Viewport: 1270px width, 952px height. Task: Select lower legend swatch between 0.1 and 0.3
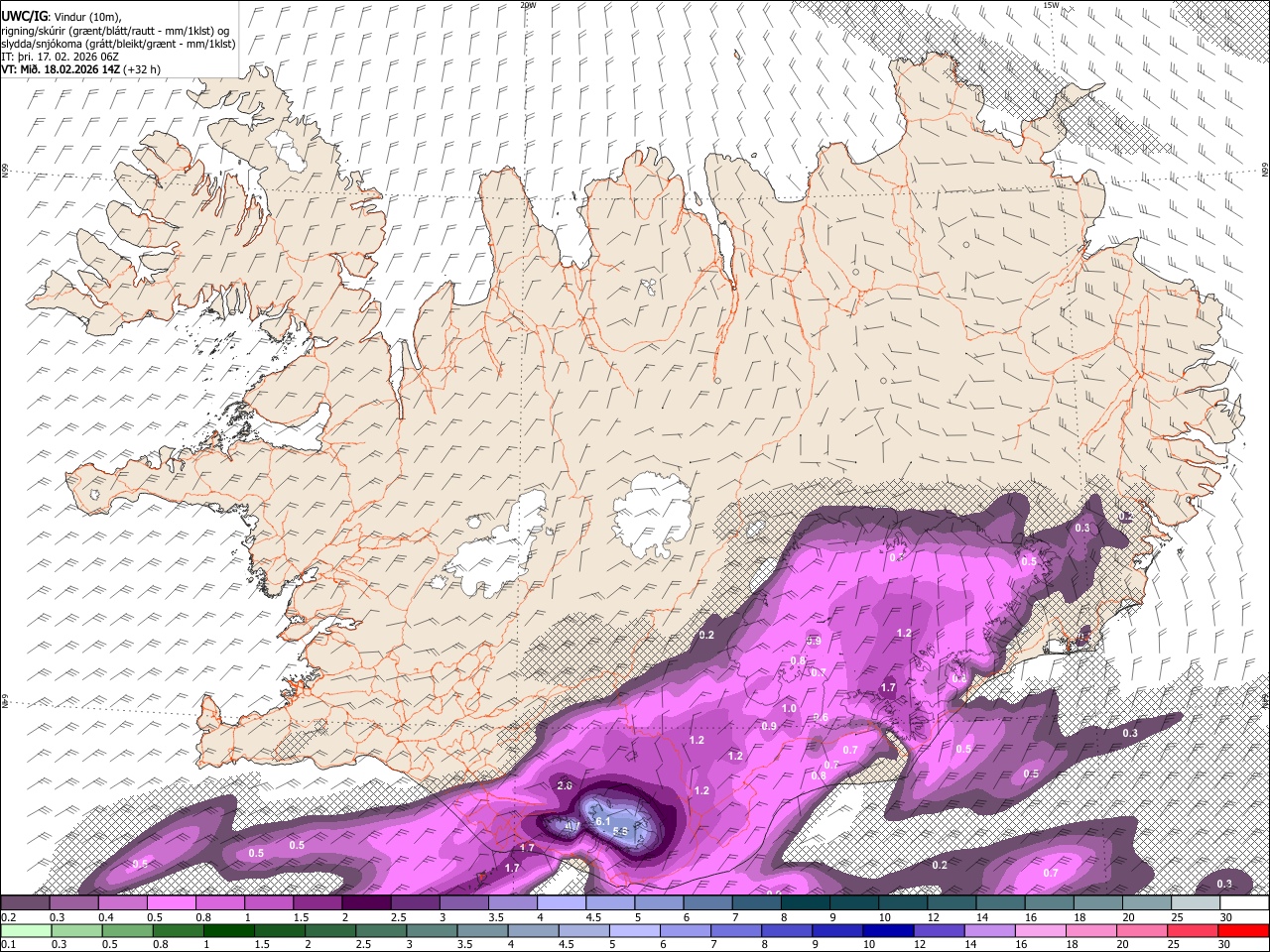point(25,930)
